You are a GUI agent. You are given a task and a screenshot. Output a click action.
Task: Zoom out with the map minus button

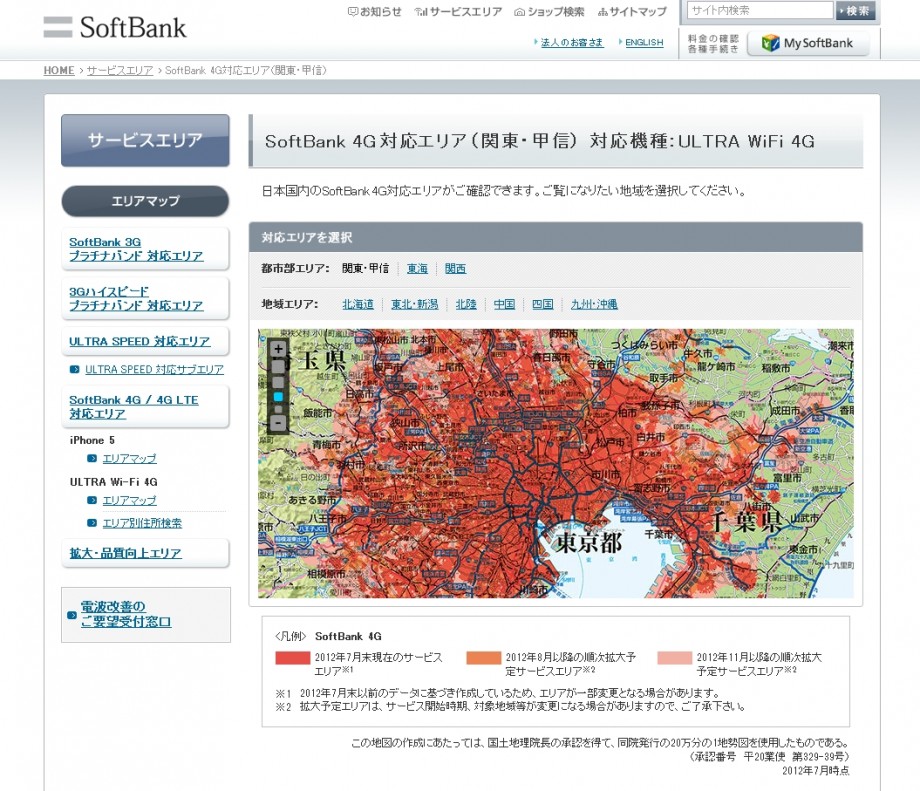278,422
